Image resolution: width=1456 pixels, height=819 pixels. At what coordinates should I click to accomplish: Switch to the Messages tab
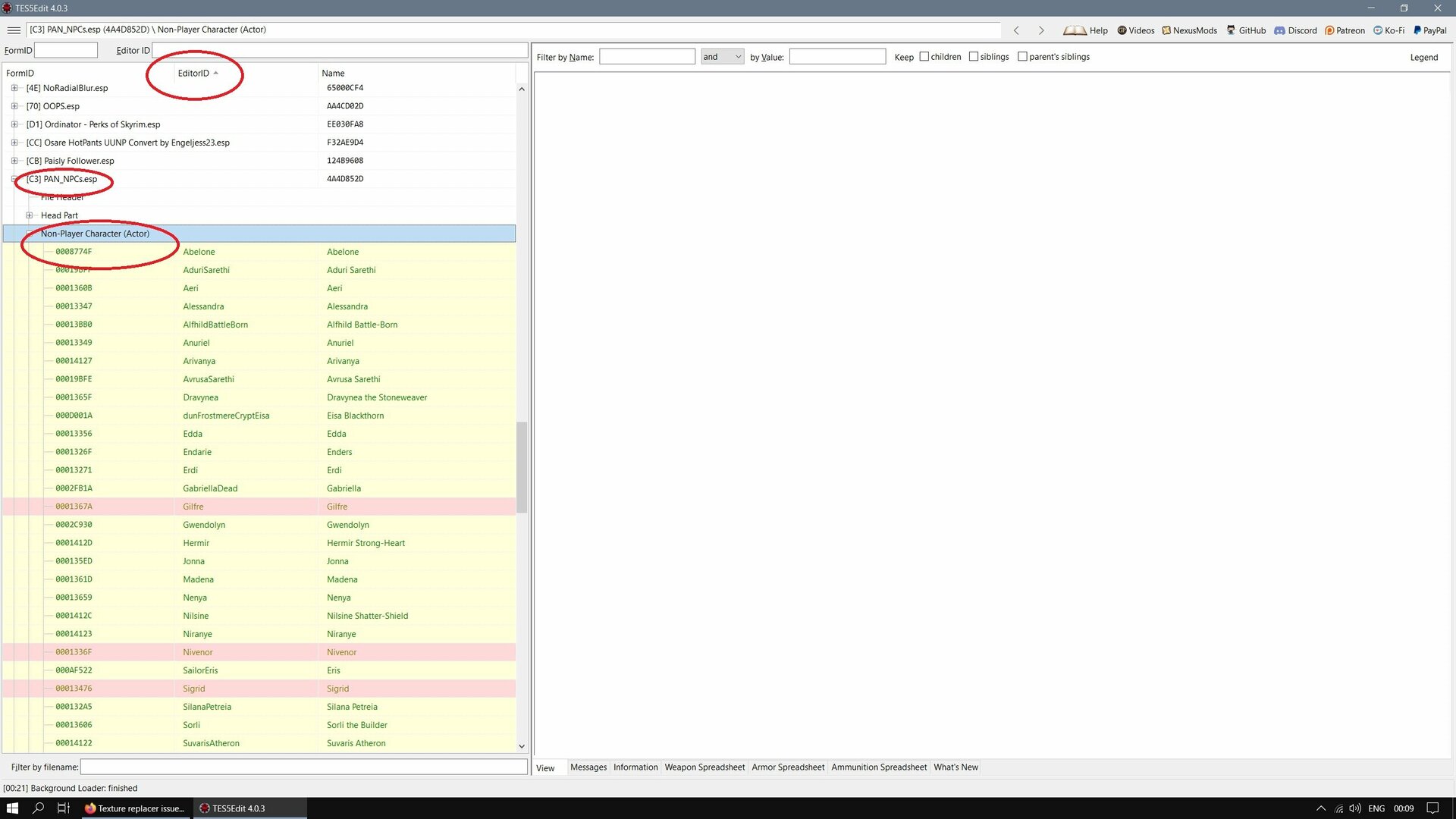coord(588,767)
